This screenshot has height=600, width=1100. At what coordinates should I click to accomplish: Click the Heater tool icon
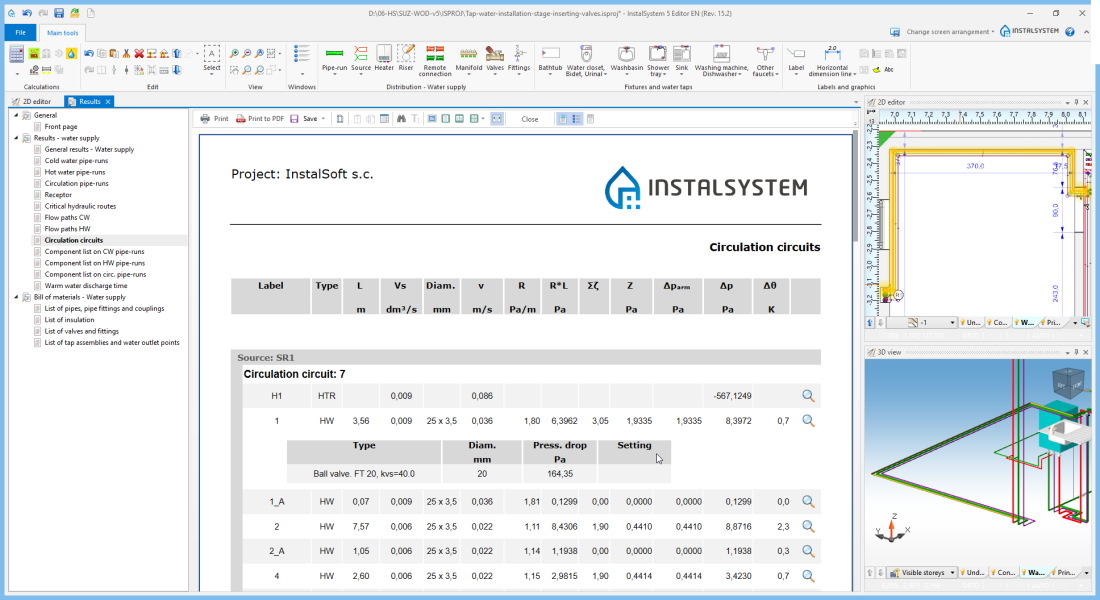pos(384,55)
